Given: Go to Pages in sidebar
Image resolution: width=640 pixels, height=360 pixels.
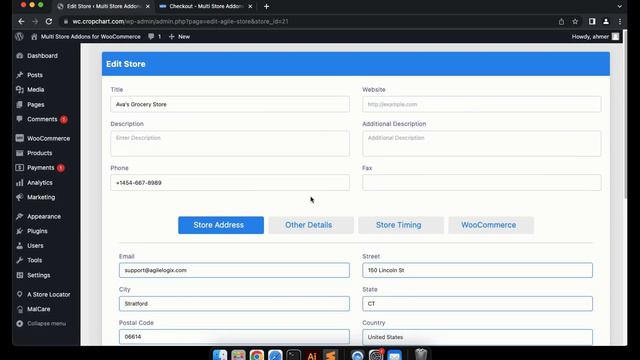Looking at the screenshot, I should click(x=36, y=104).
